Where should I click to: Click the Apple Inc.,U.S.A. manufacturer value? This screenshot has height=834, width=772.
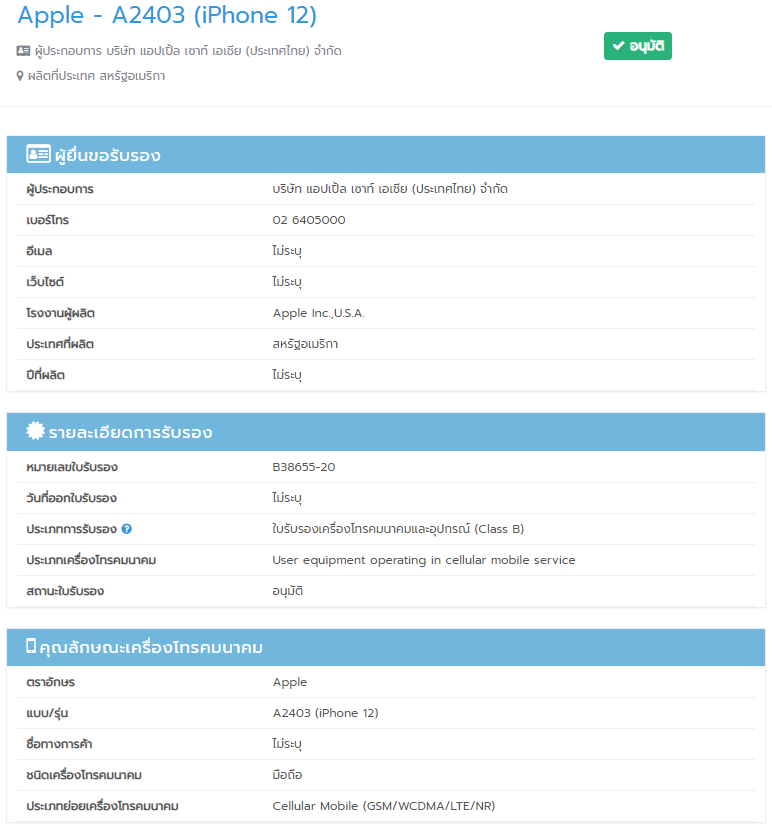pos(319,313)
